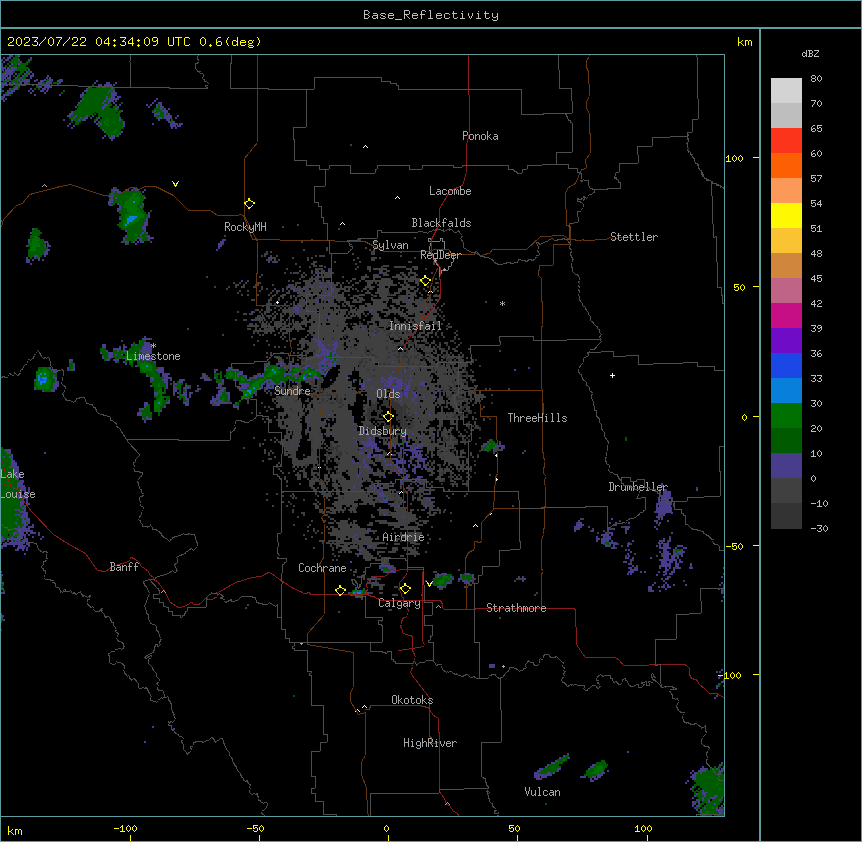Click the dBZ legend heading
The image size is (862, 842).
pos(810,53)
